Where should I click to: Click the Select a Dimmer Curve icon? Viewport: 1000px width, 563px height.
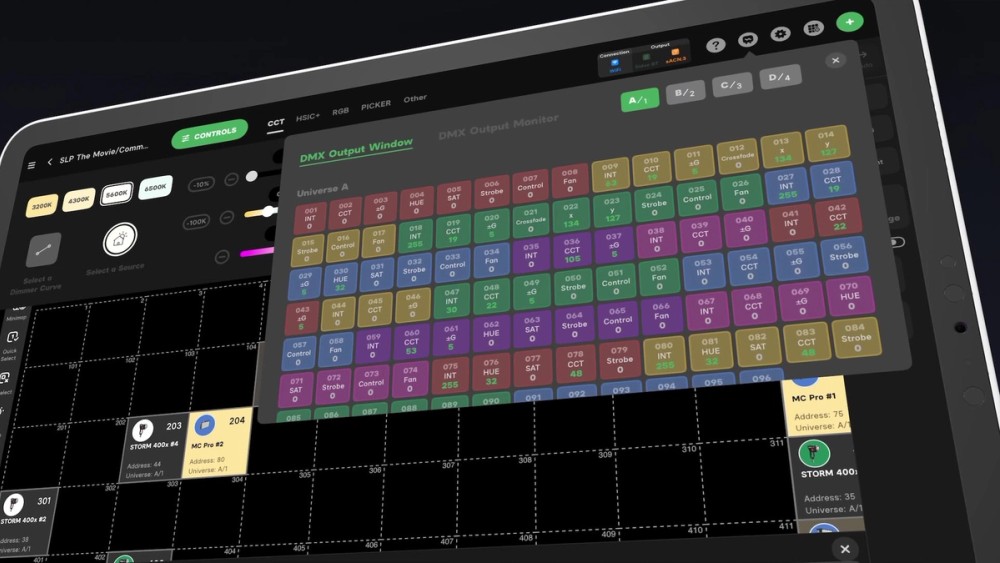click(43, 250)
